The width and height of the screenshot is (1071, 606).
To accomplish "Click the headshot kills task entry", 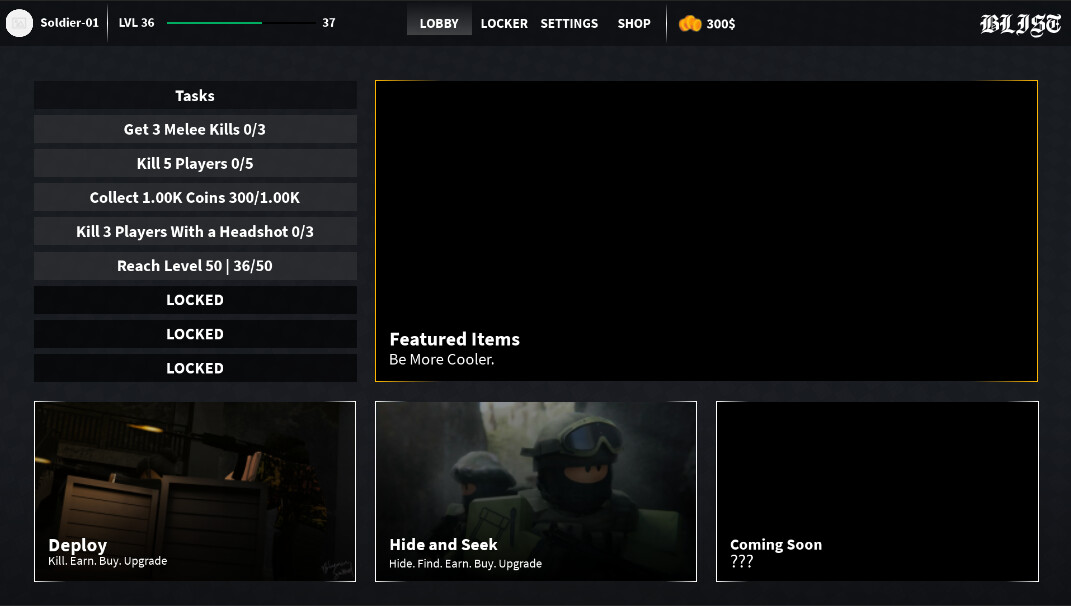I will point(195,231).
